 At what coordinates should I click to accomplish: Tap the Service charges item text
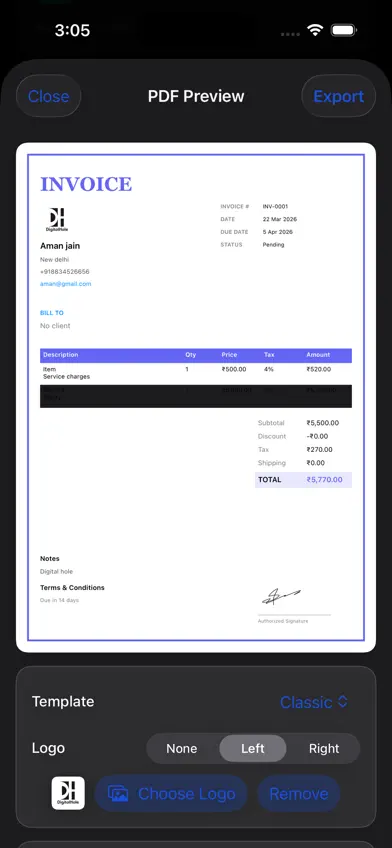(67, 376)
